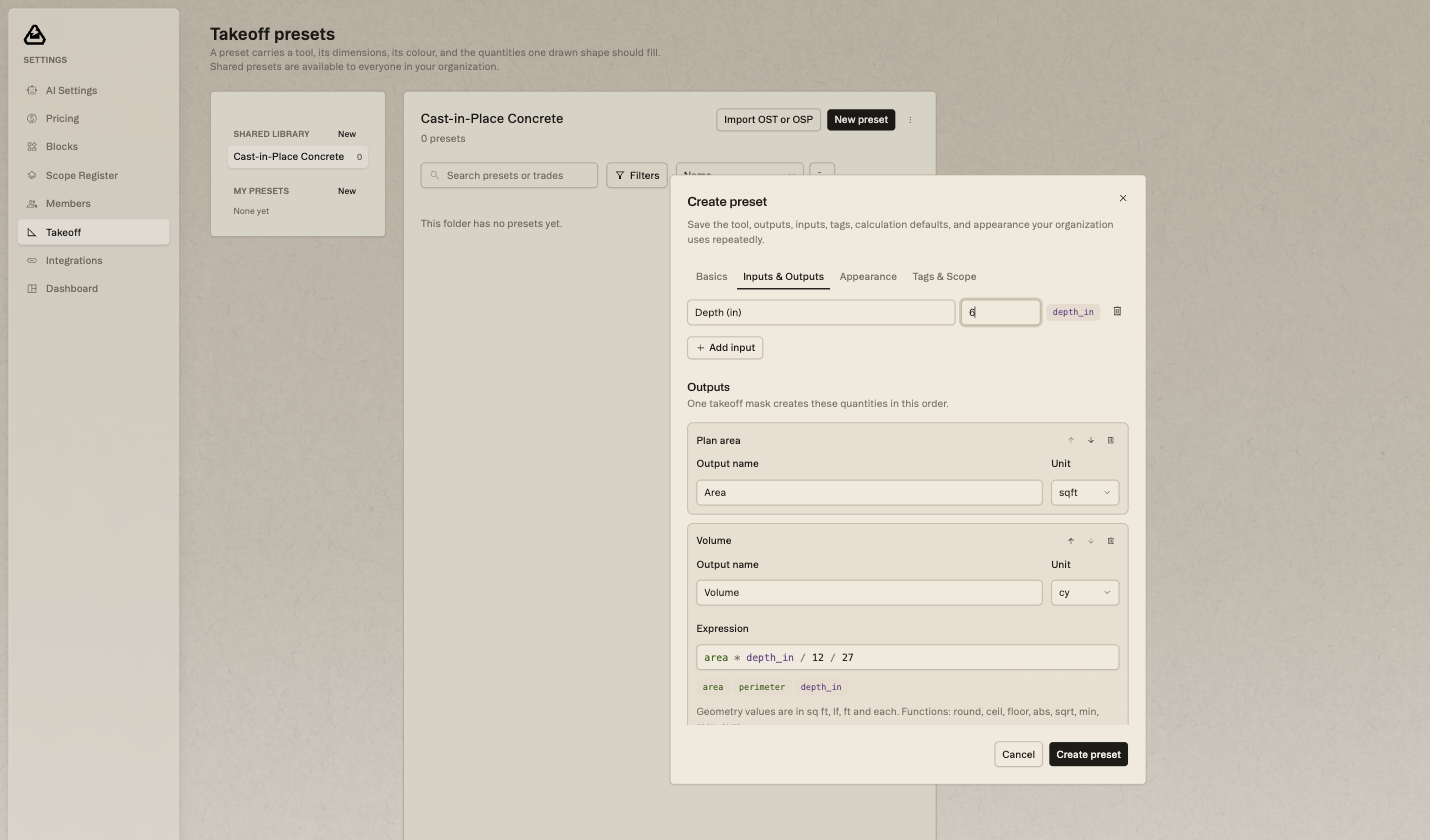Cancel the preset dialog

(1018, 754)
